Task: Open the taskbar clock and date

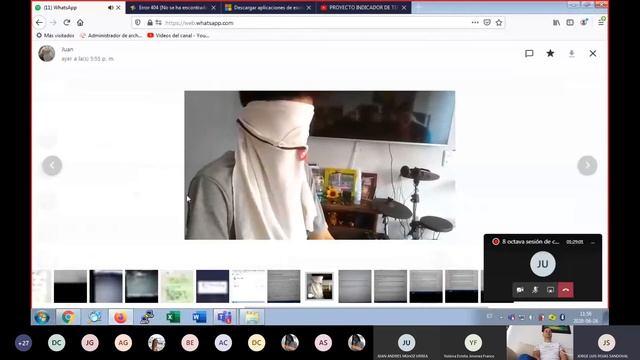Action: pos(586,317)
